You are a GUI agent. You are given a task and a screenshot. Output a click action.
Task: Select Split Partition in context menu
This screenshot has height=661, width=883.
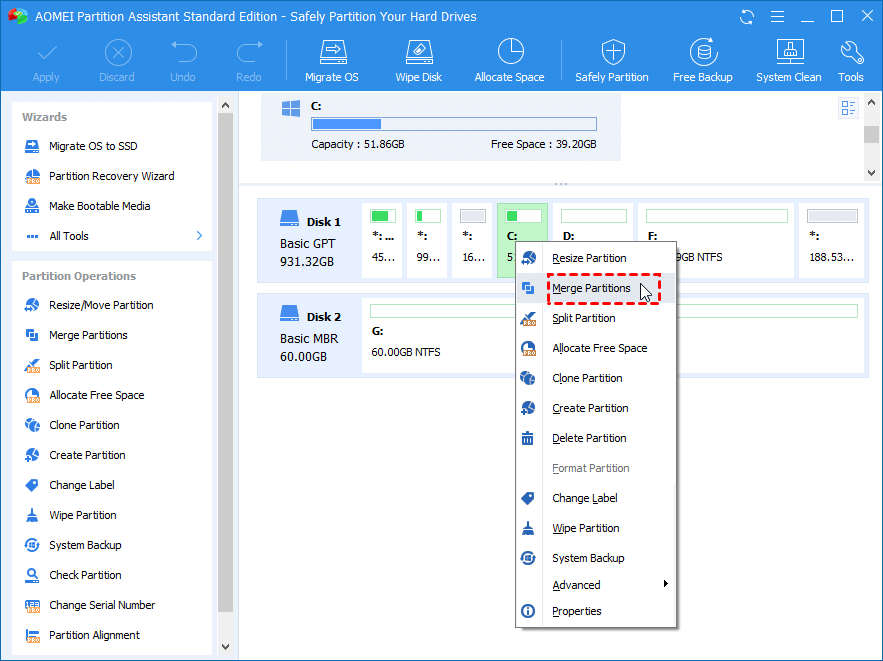[583, 318]
